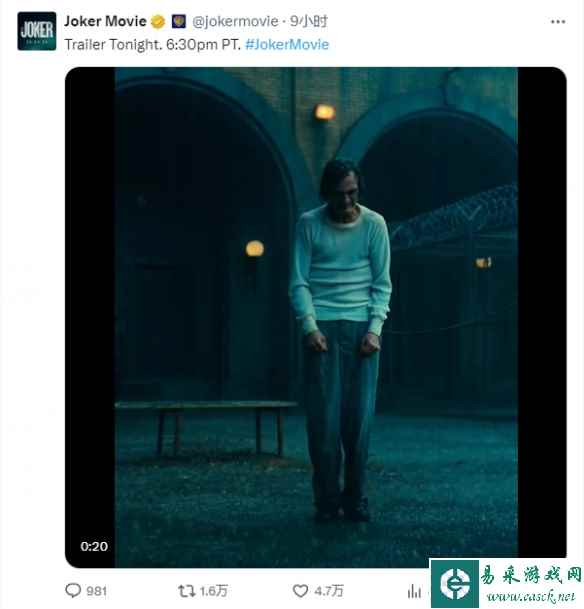Click the Joker Movie account name
Viewport: 584px width, 609px height.
coord(105,21)
